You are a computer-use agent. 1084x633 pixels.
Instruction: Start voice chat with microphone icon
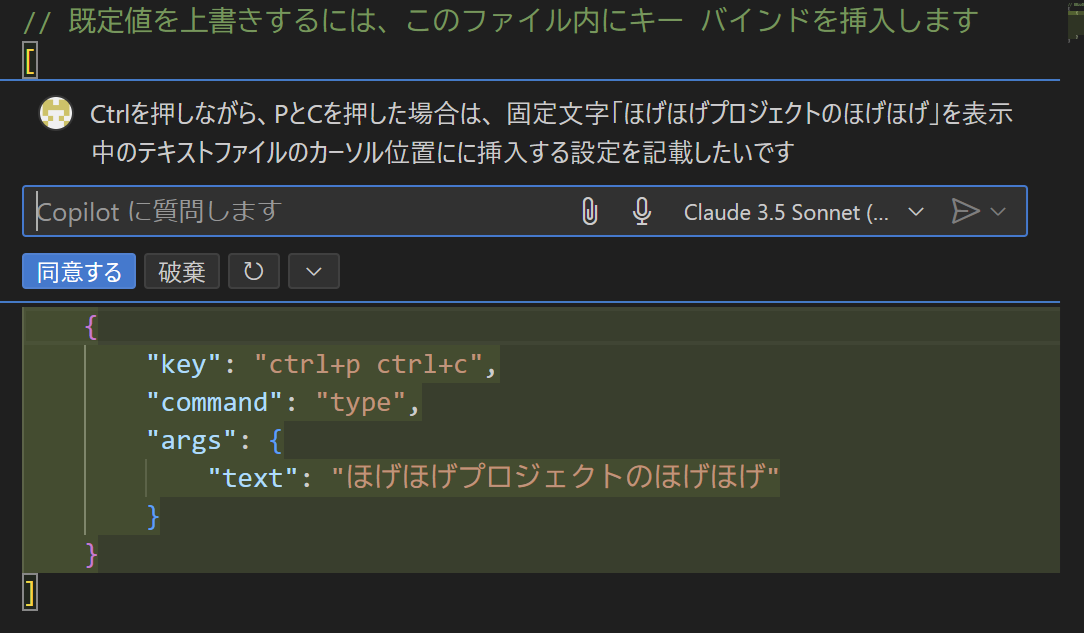pos(642,211)
